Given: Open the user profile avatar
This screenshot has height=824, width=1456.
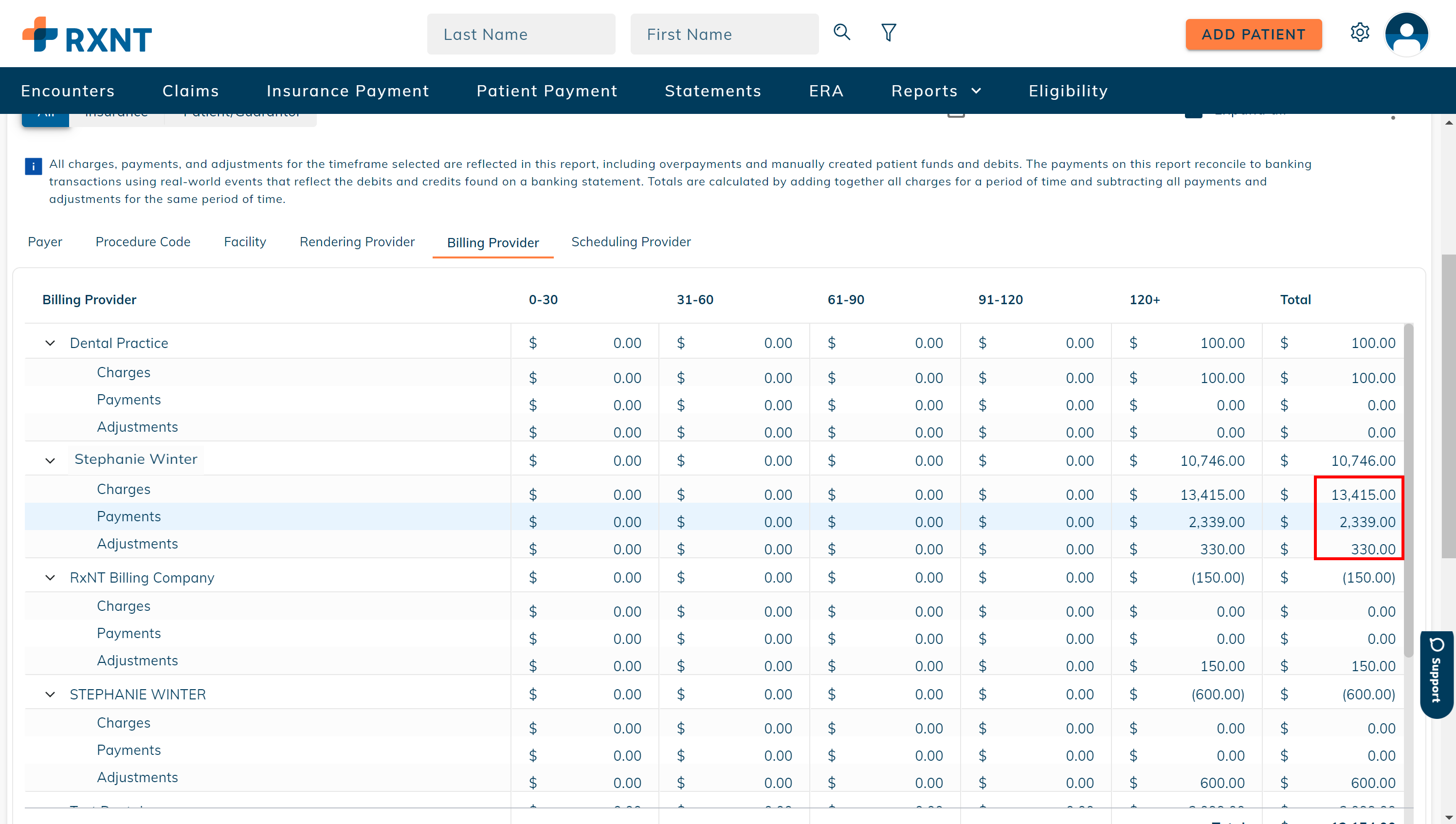Looking at the screenshot, I should 1406,34.
